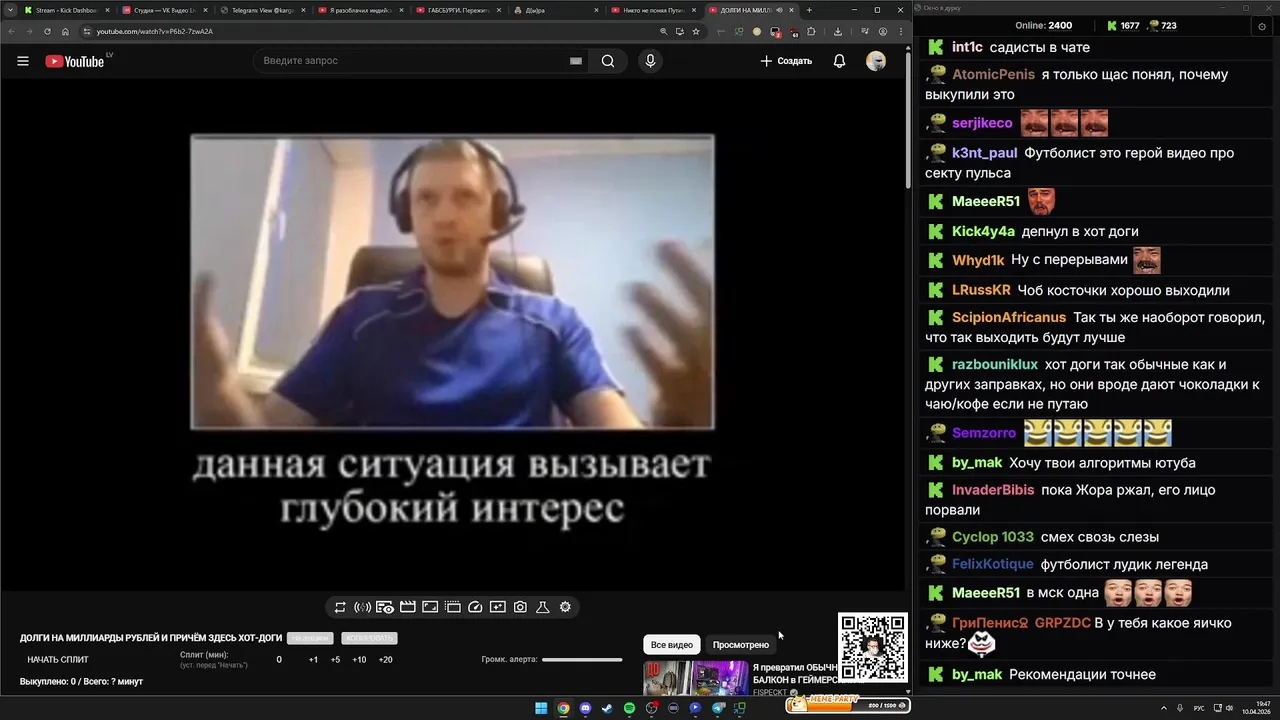This screenshot has height=720, width=1280.
Task: Click username AtomicPenis in chat
Action: pyautogui.click(x=993, y=75)
